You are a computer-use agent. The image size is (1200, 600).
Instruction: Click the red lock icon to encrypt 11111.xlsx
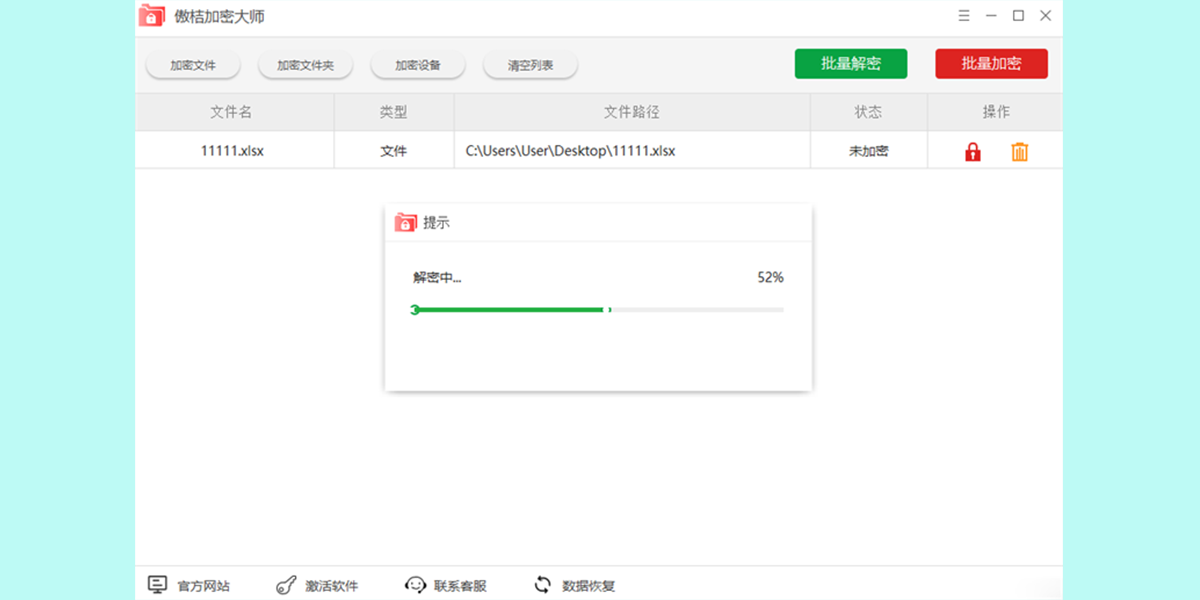971,151
